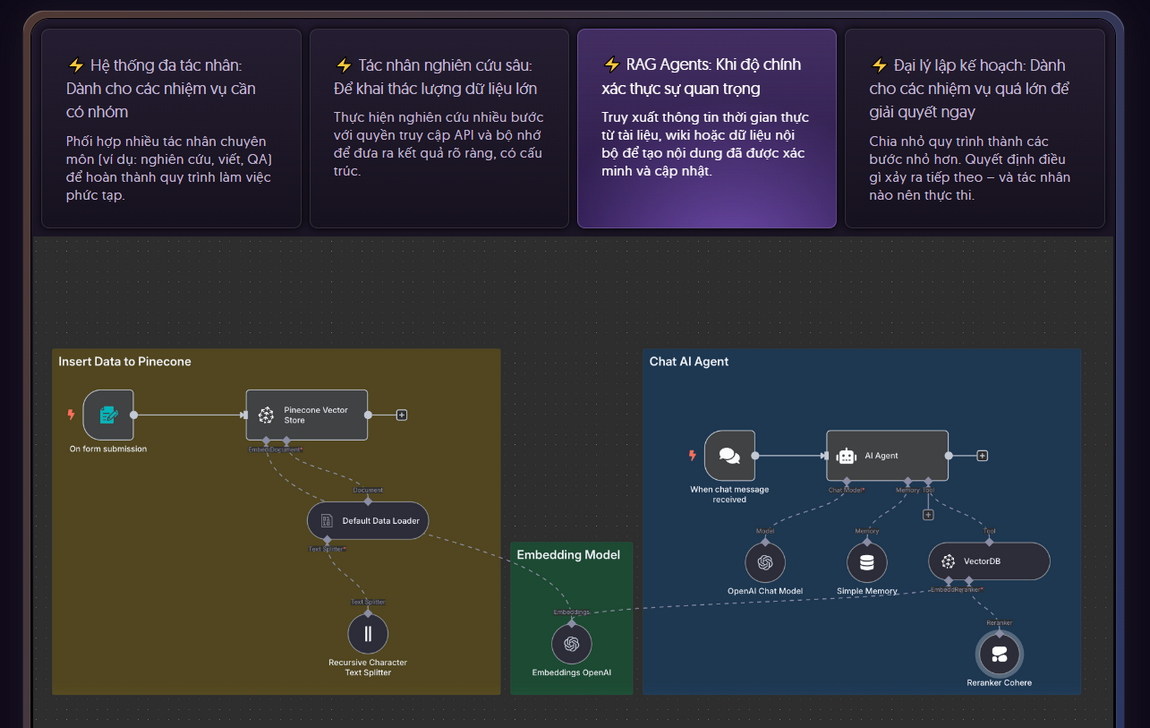Select the Reranker Cohere node icon
The image size is (1150, 728).
999,654
